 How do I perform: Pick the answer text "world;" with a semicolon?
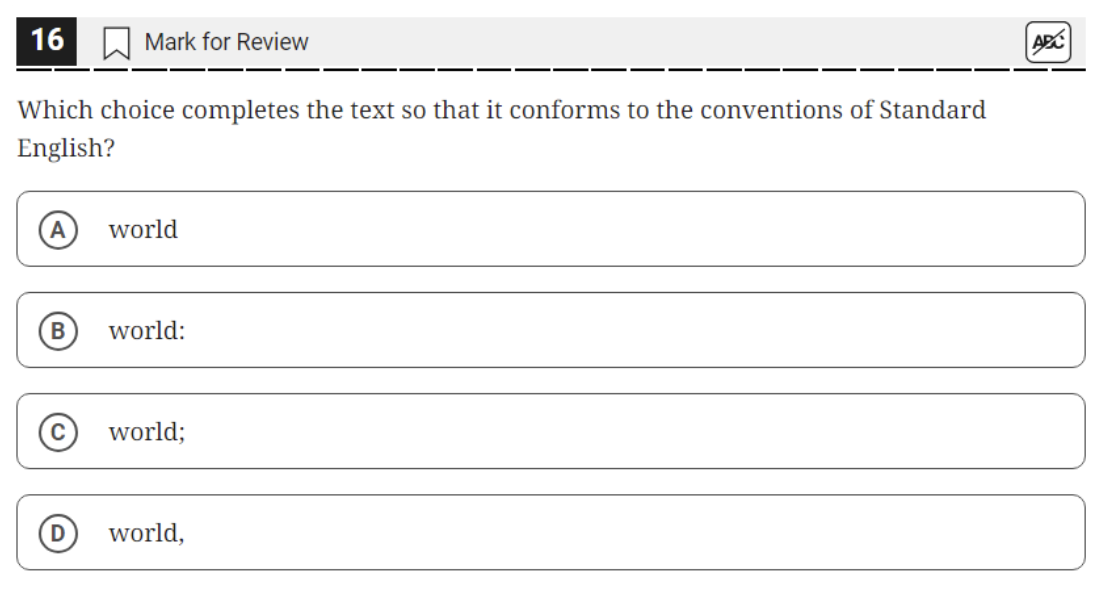point(147,431)
